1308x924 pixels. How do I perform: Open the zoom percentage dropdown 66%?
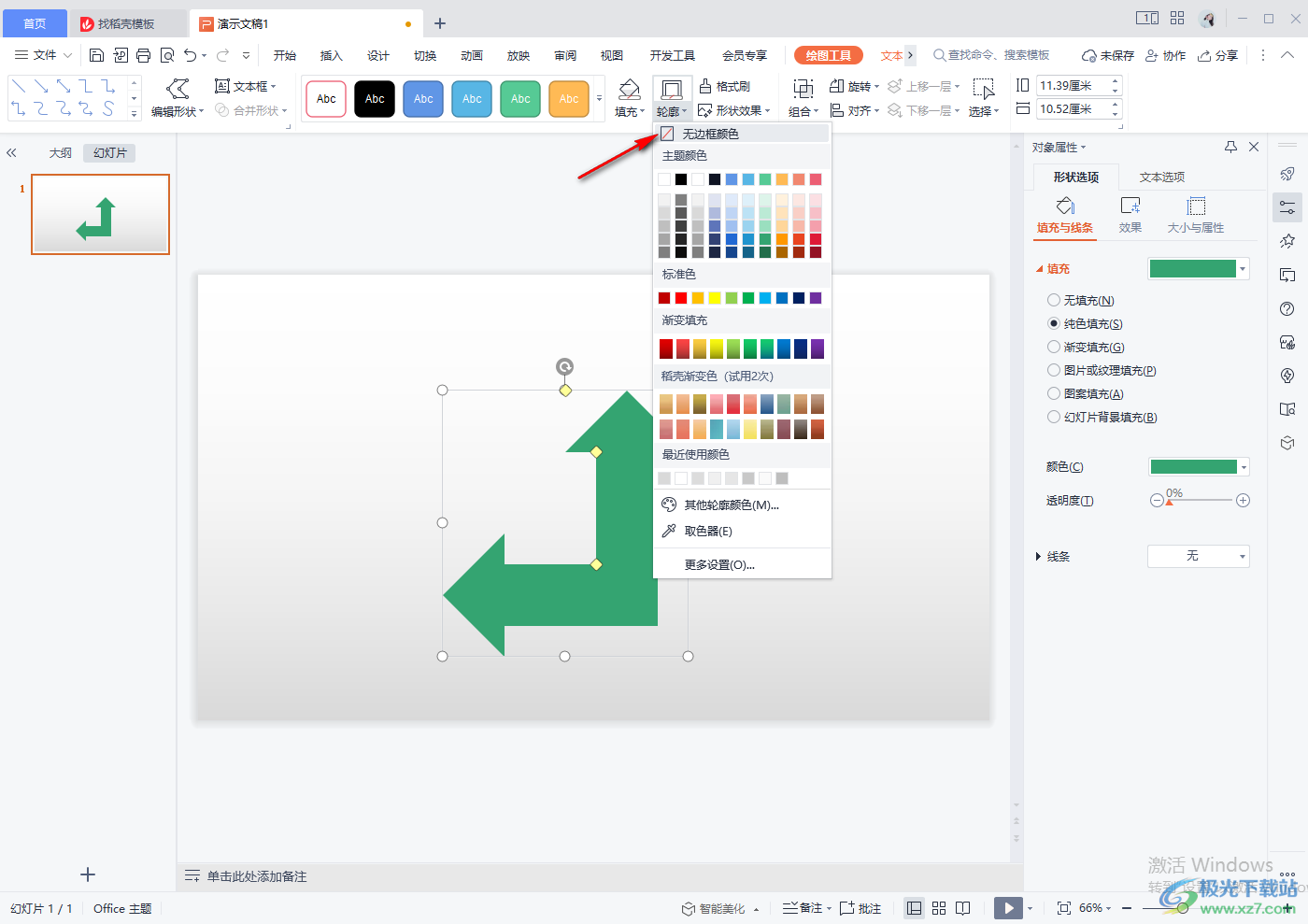coord(1095,908)
